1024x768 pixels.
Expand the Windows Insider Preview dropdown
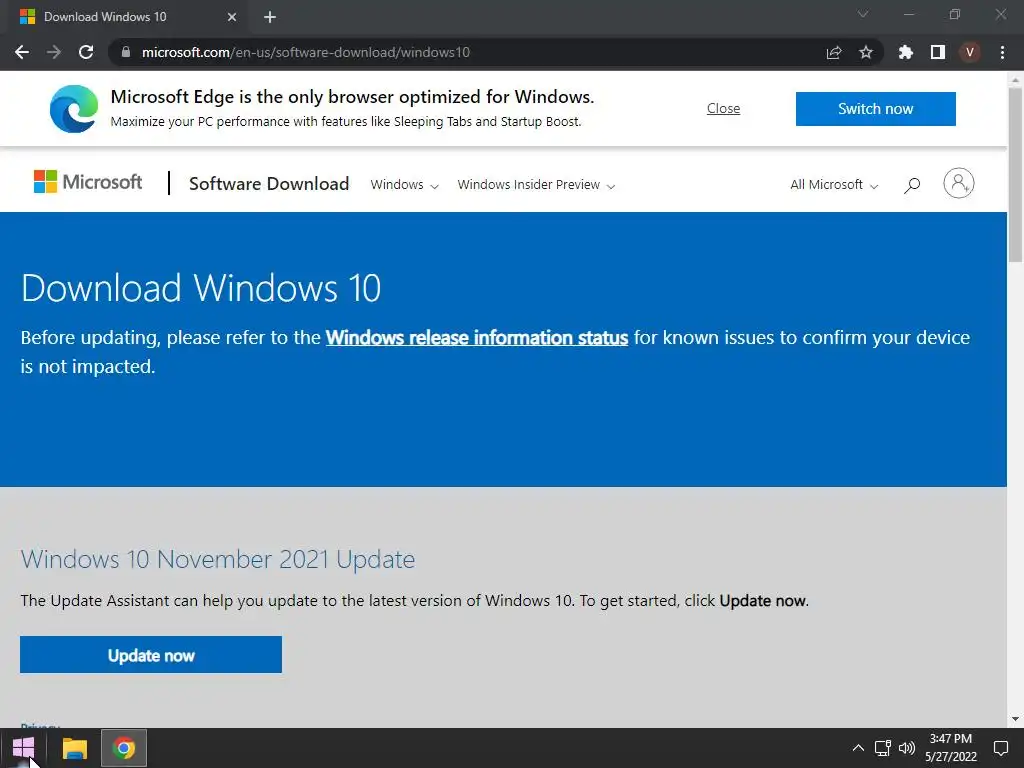click(x=536, y=185)
